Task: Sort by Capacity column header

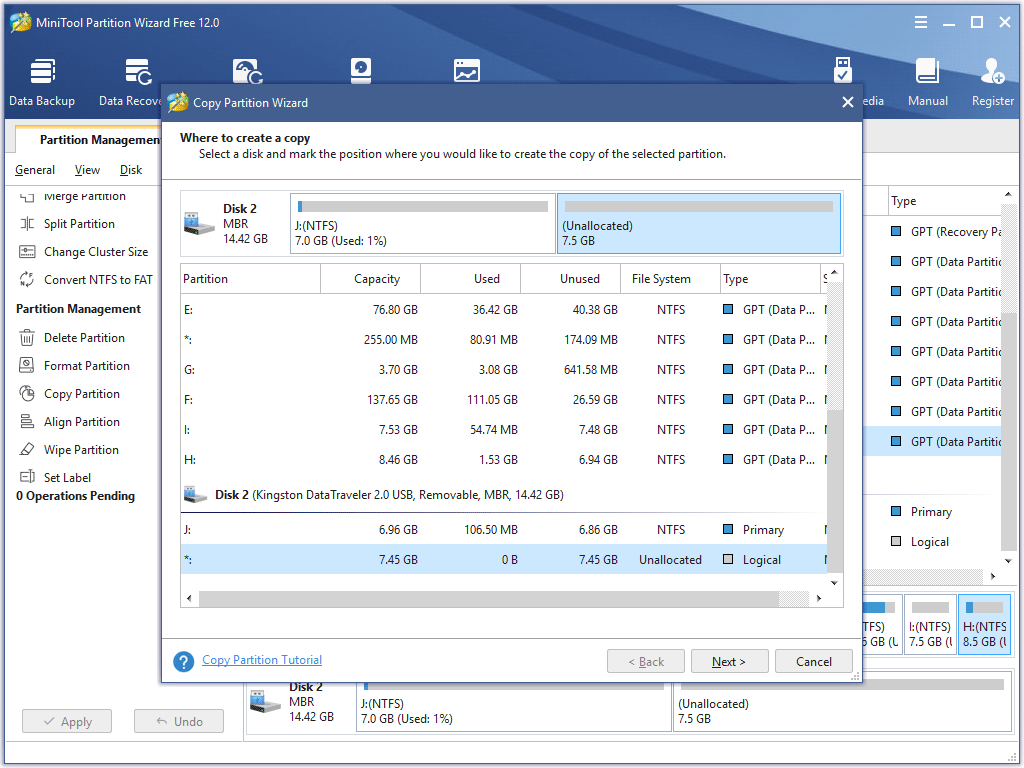Action: pos(371,279)
